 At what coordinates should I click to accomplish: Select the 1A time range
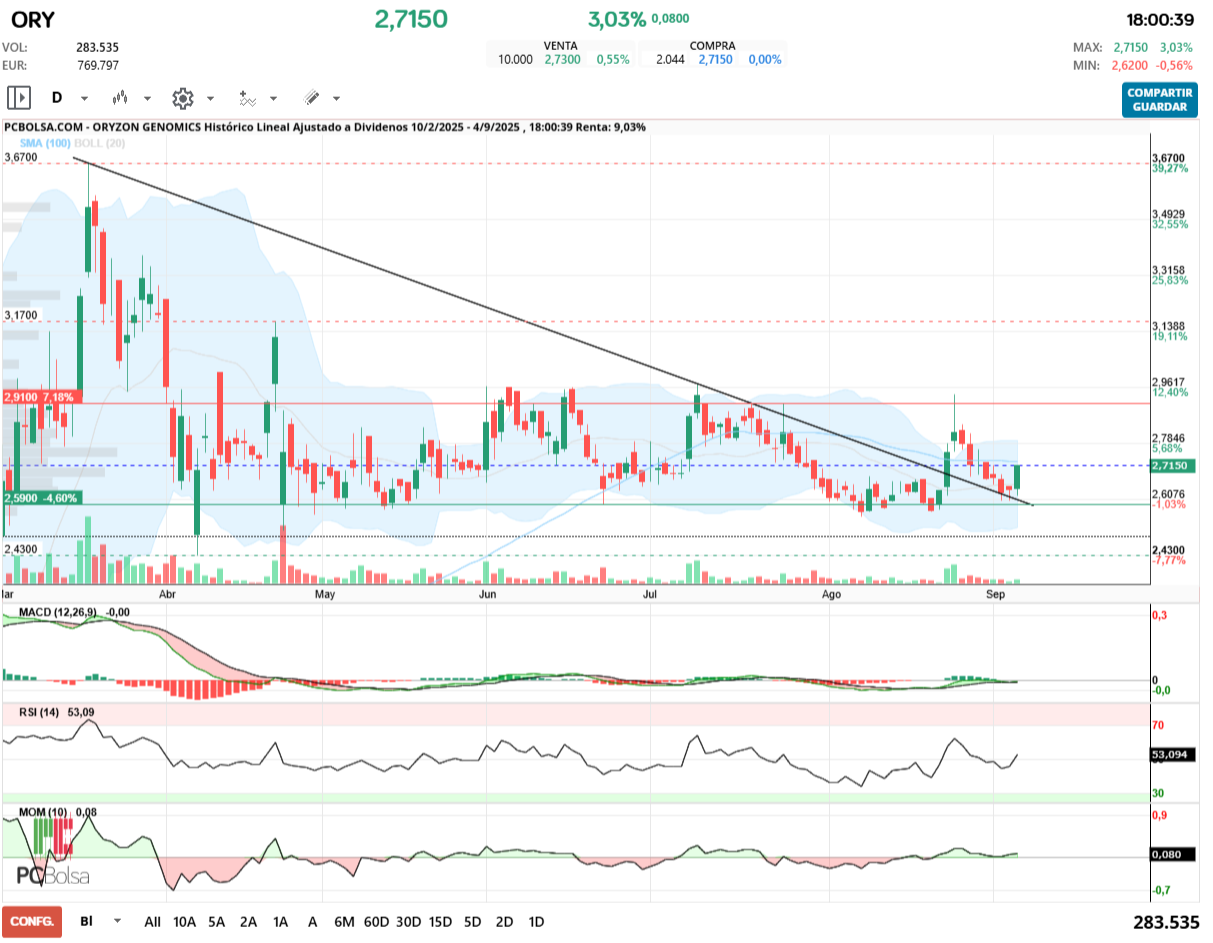[280, 921]
